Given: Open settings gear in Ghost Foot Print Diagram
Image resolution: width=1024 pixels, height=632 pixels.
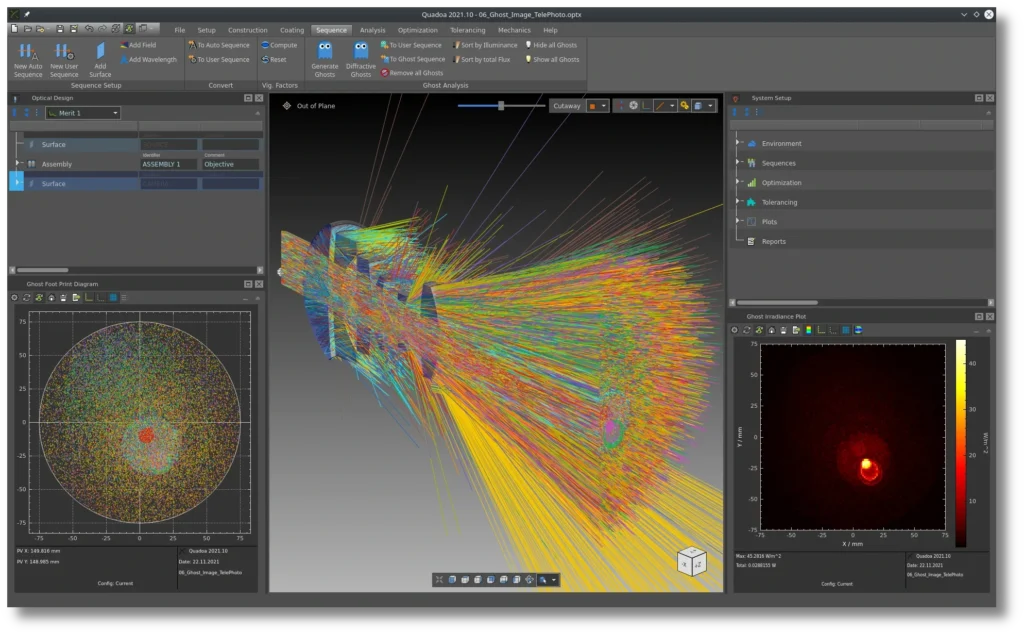Looking at the screenshot, I should point(14,298).
